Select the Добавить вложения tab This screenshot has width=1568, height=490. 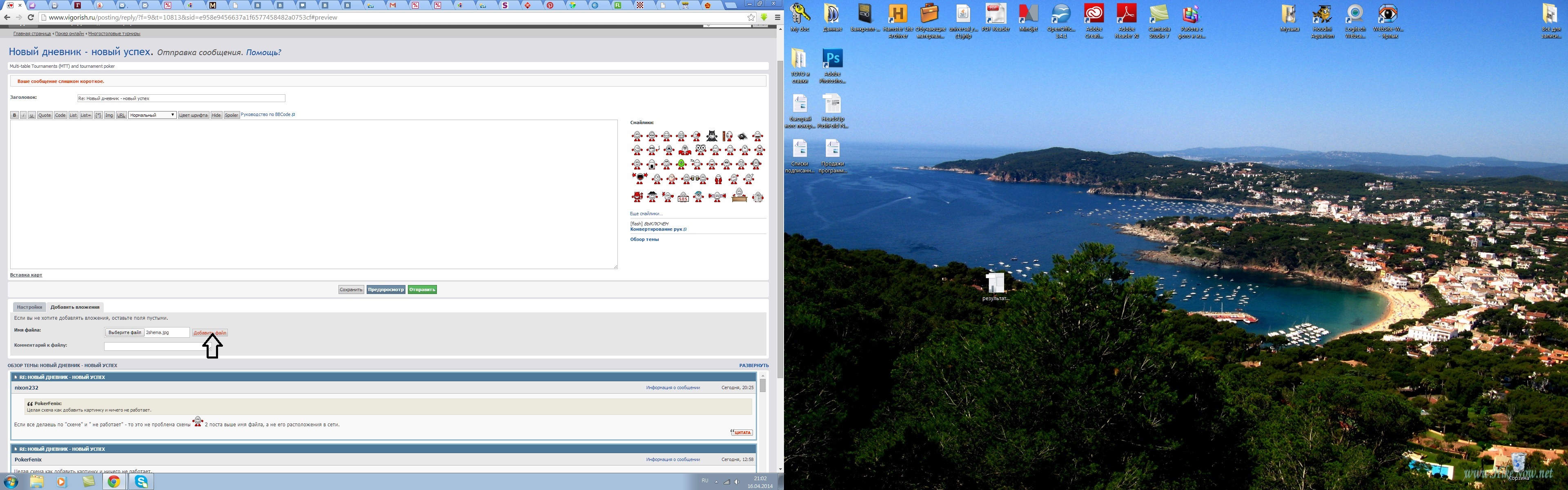click(x=75, y=307)
